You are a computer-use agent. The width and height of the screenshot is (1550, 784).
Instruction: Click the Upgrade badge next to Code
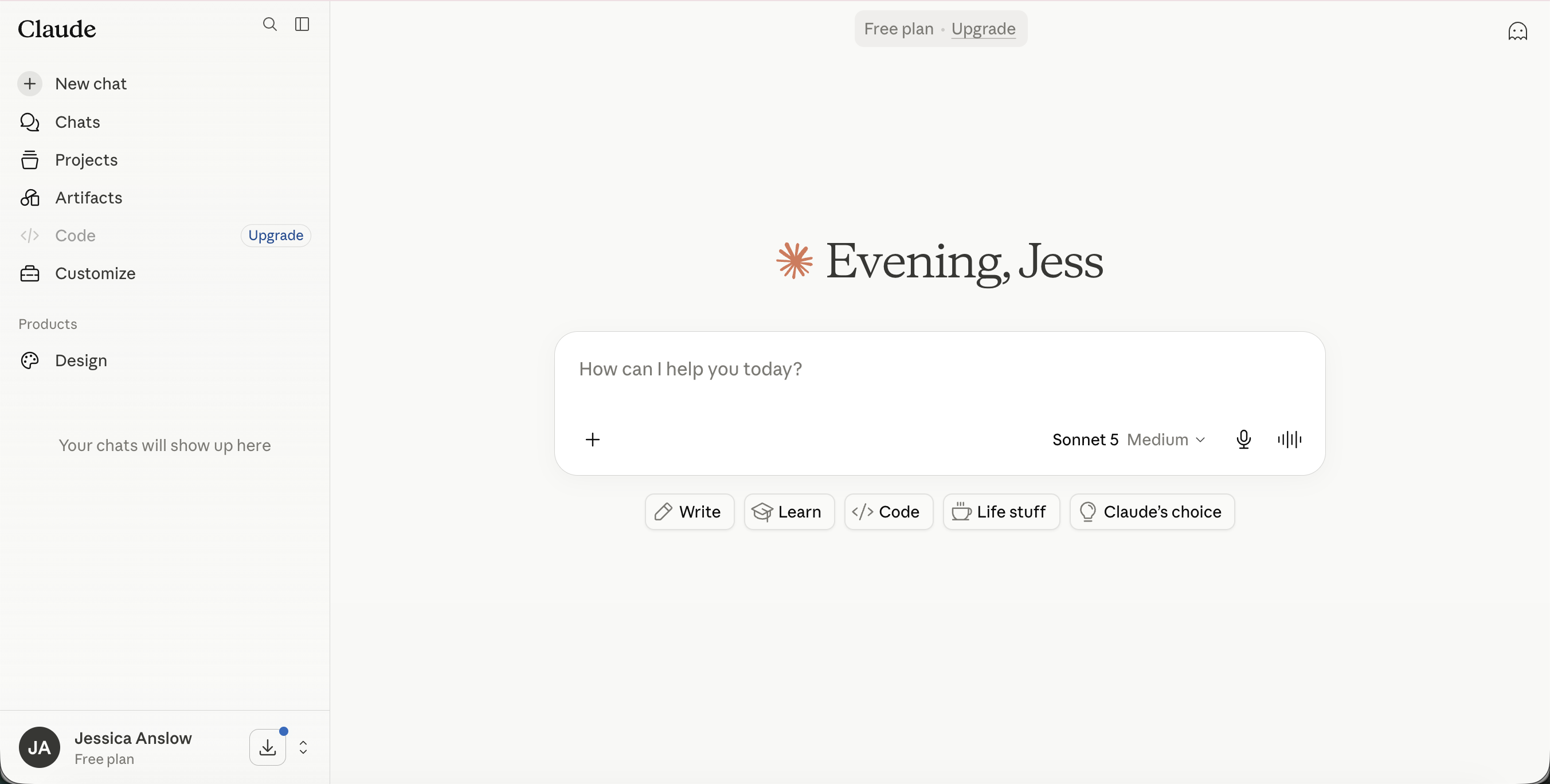(x=276, y=236)
